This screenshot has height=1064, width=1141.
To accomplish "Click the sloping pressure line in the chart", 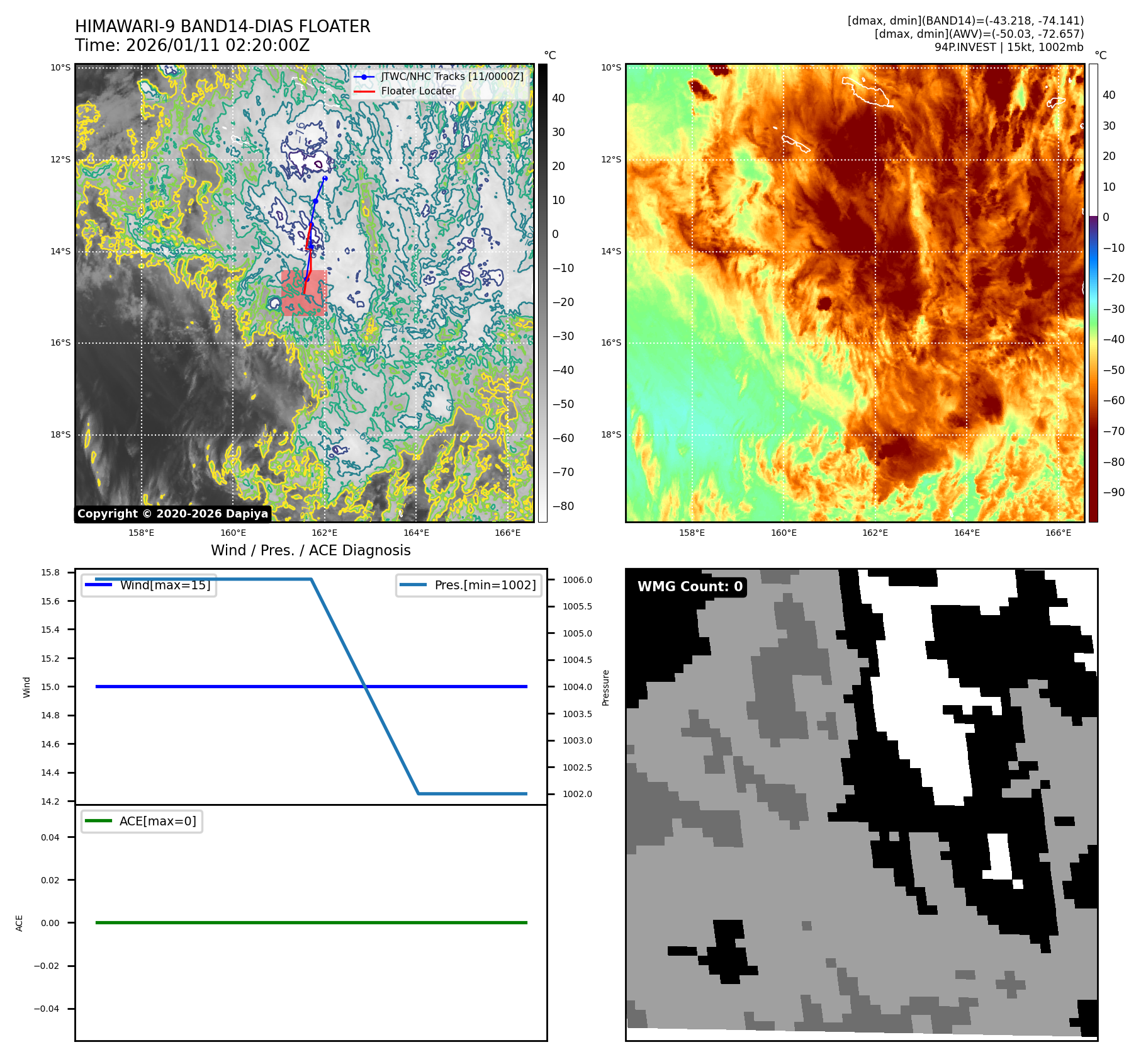I will pos(365,687).
